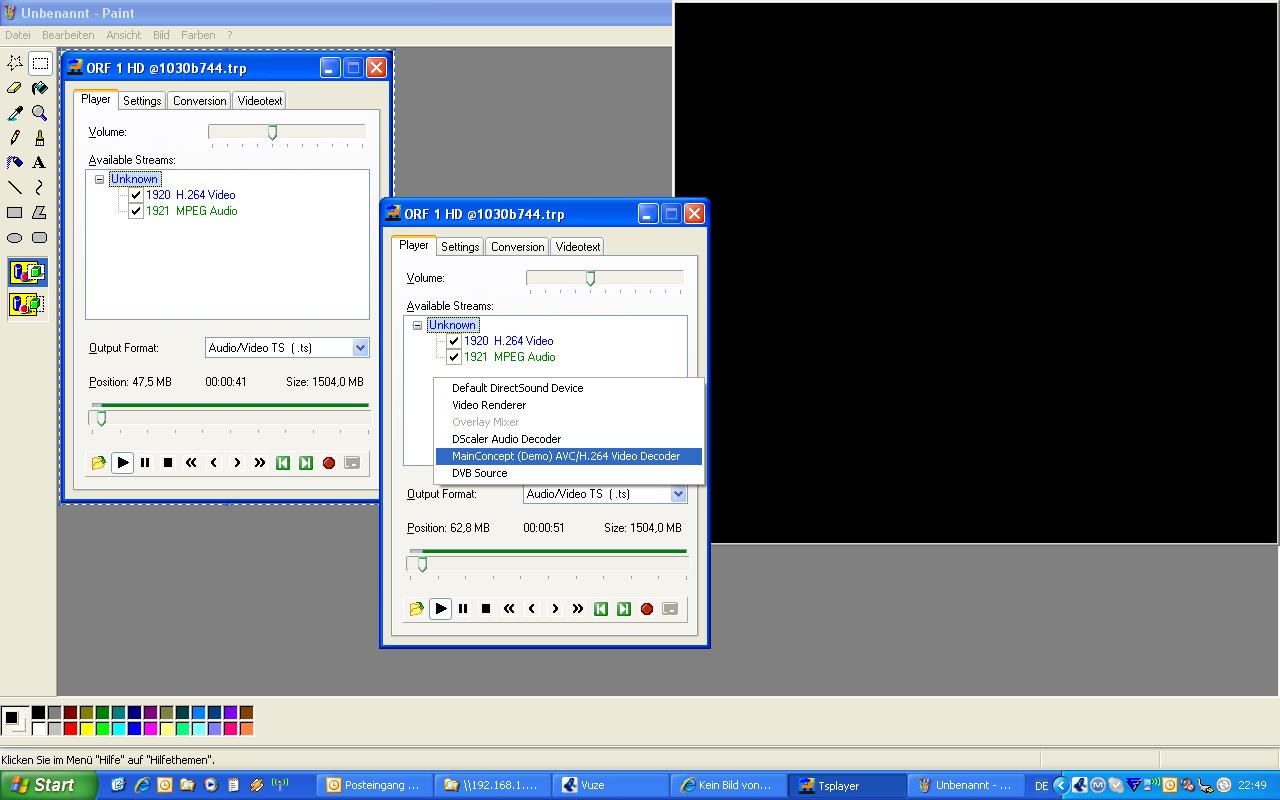The height and width of the screenshot is (800, 1280).
Task: Open Videotext tab in front Tsplayer
Action: [578, 247]
